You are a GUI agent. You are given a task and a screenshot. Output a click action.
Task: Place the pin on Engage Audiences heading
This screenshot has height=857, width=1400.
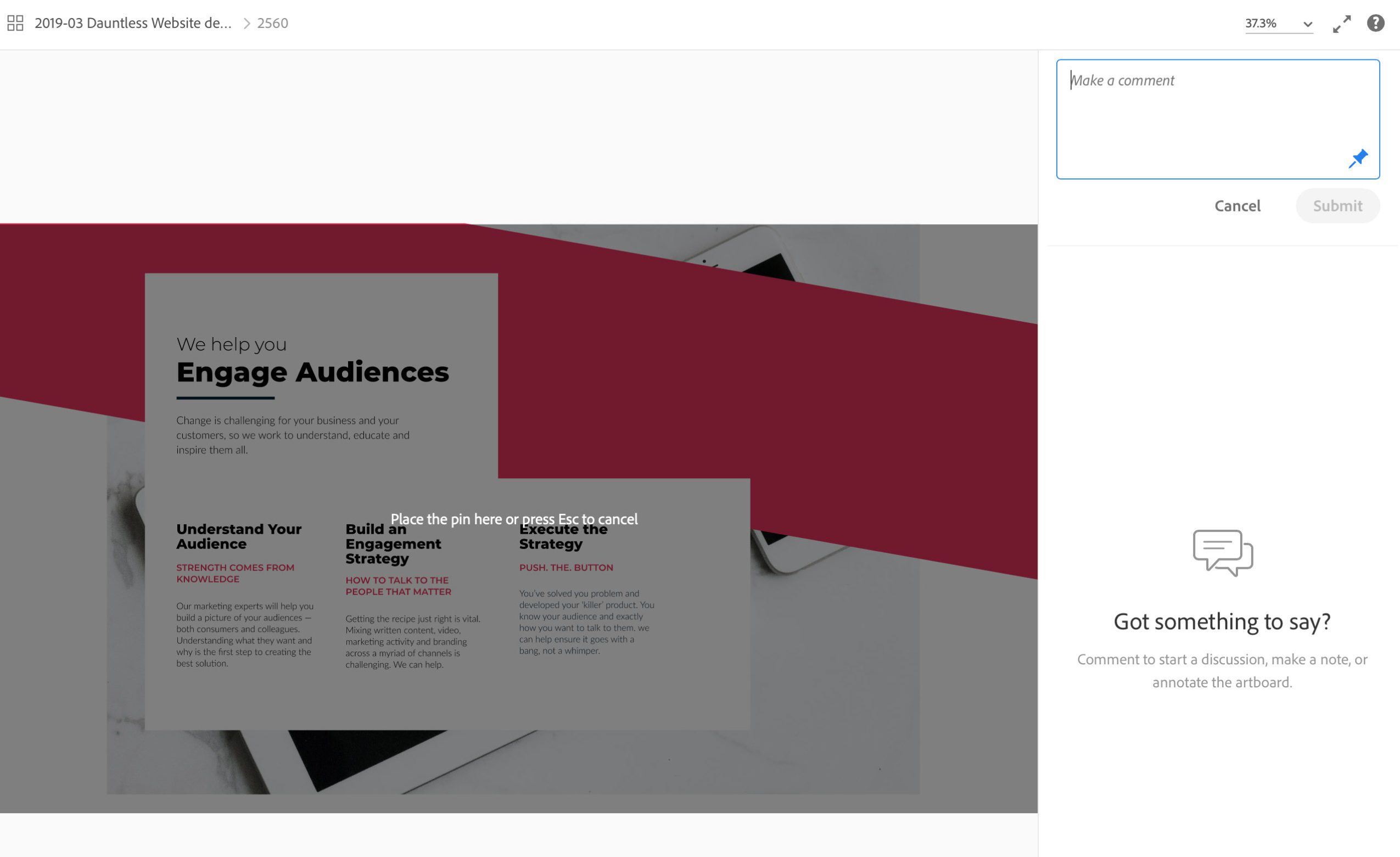pos(312,372)
